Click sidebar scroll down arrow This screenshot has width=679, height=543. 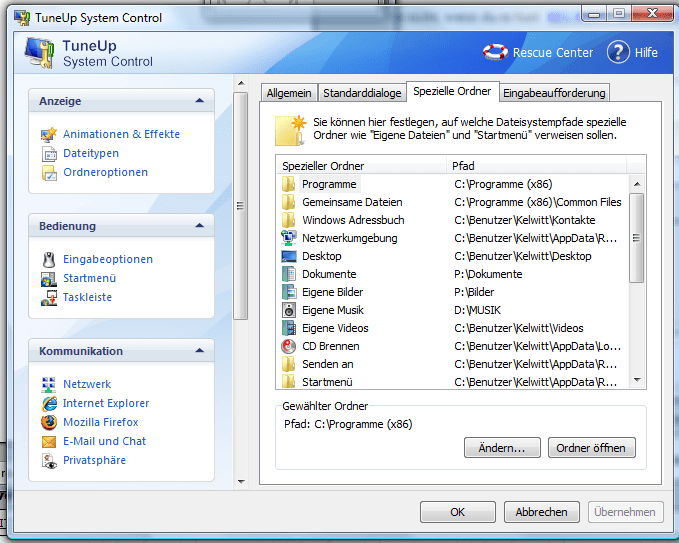tap(241, 482)
